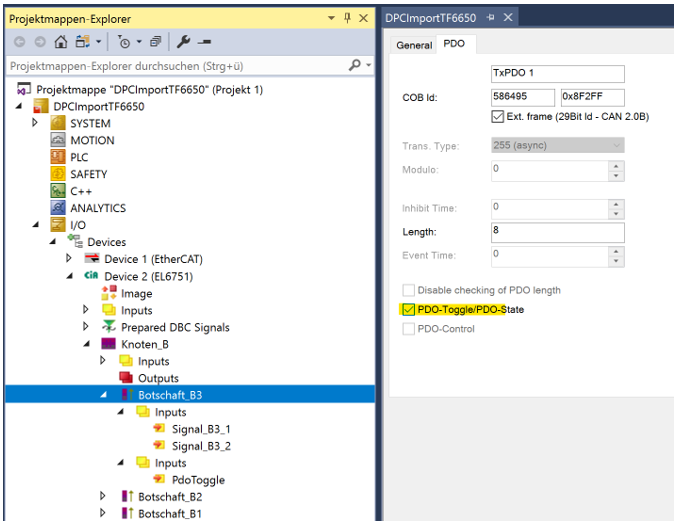Select the DPCImportTF6650 document tab
This screenshot has width=681, height=527.
pyautogui.click(x=431, y=18)
